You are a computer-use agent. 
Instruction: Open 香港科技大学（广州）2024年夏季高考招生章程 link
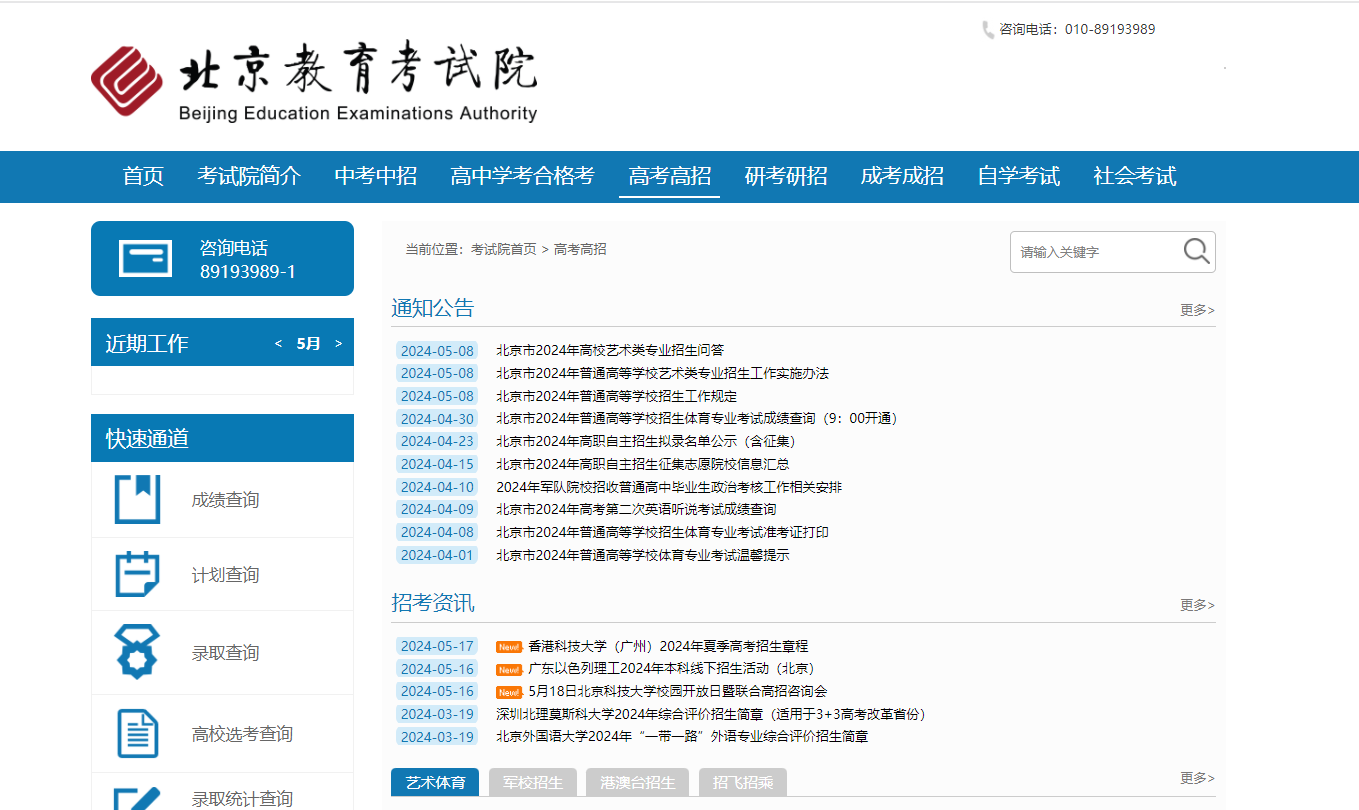pyautogui.click(x=667, y=646)
